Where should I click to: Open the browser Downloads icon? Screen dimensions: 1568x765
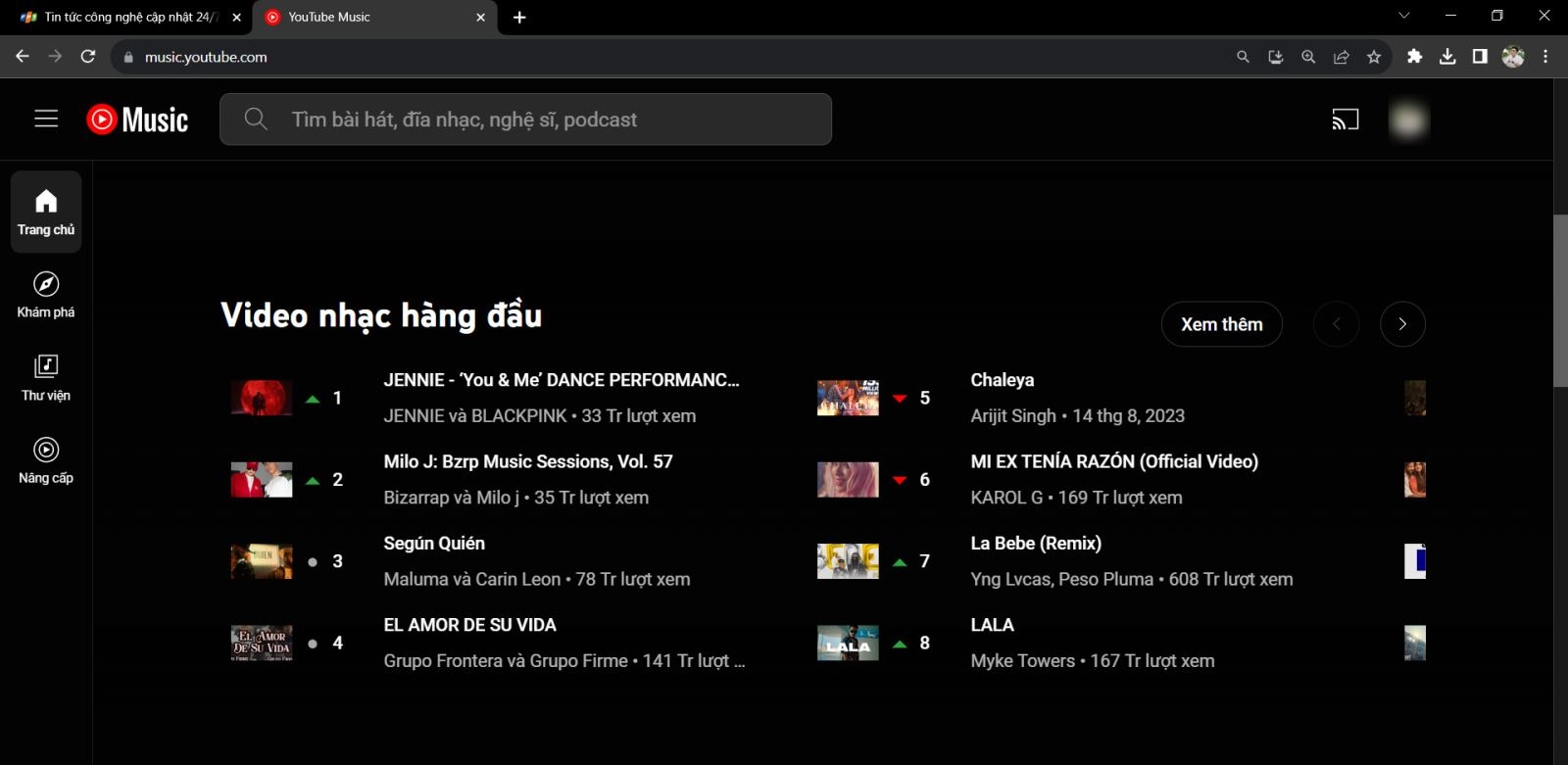(1447, 57)
